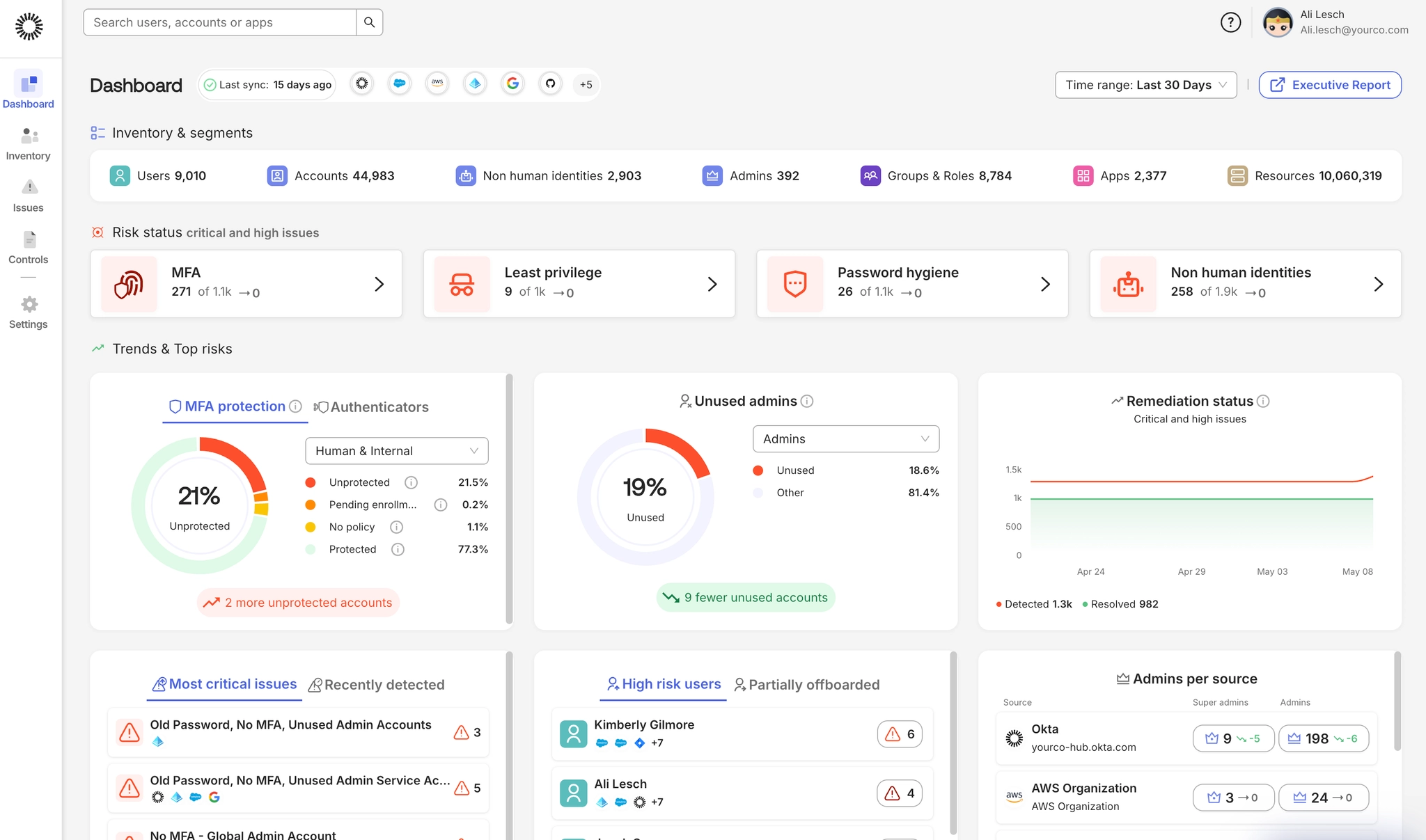Expand the Human & Internal dropdown
Screen dimensions: 1426x840
(396, 451)
